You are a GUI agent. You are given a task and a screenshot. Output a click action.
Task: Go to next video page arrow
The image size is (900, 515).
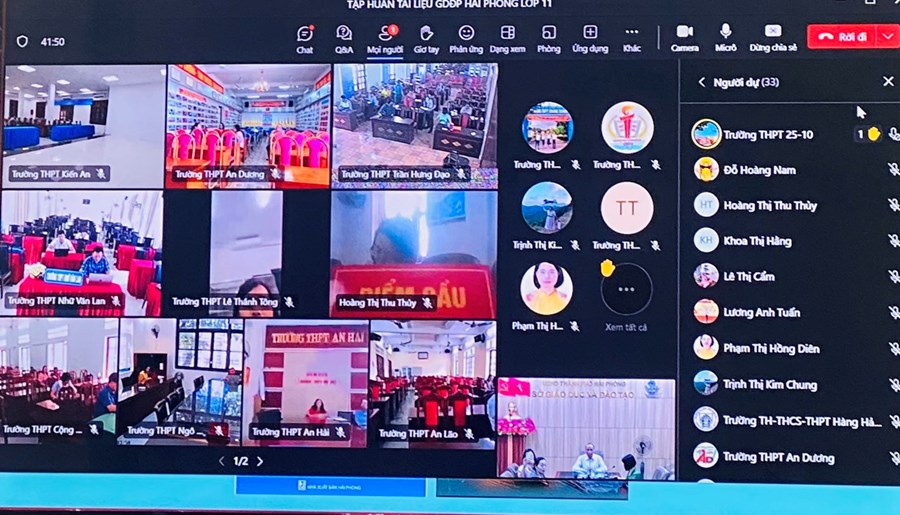click(260, 461)
